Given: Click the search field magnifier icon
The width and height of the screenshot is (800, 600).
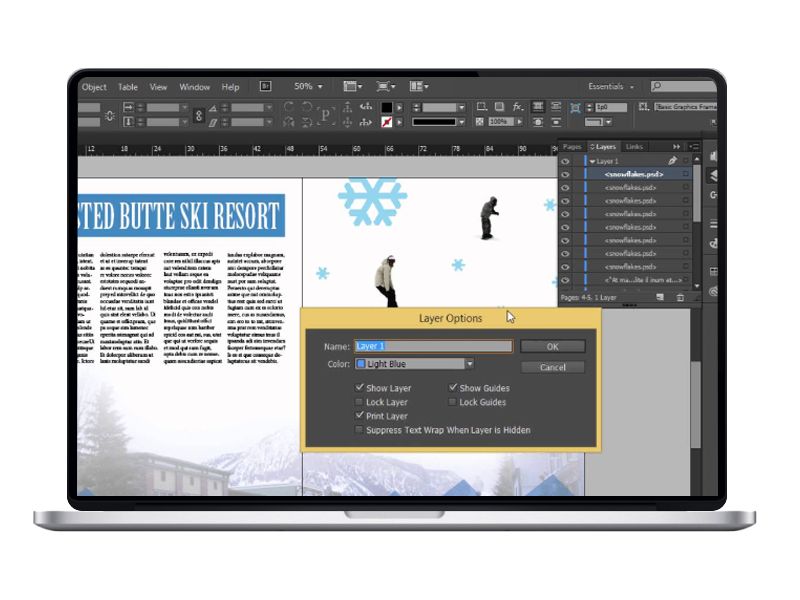Looking at the screenshot, I should point(657,87).
